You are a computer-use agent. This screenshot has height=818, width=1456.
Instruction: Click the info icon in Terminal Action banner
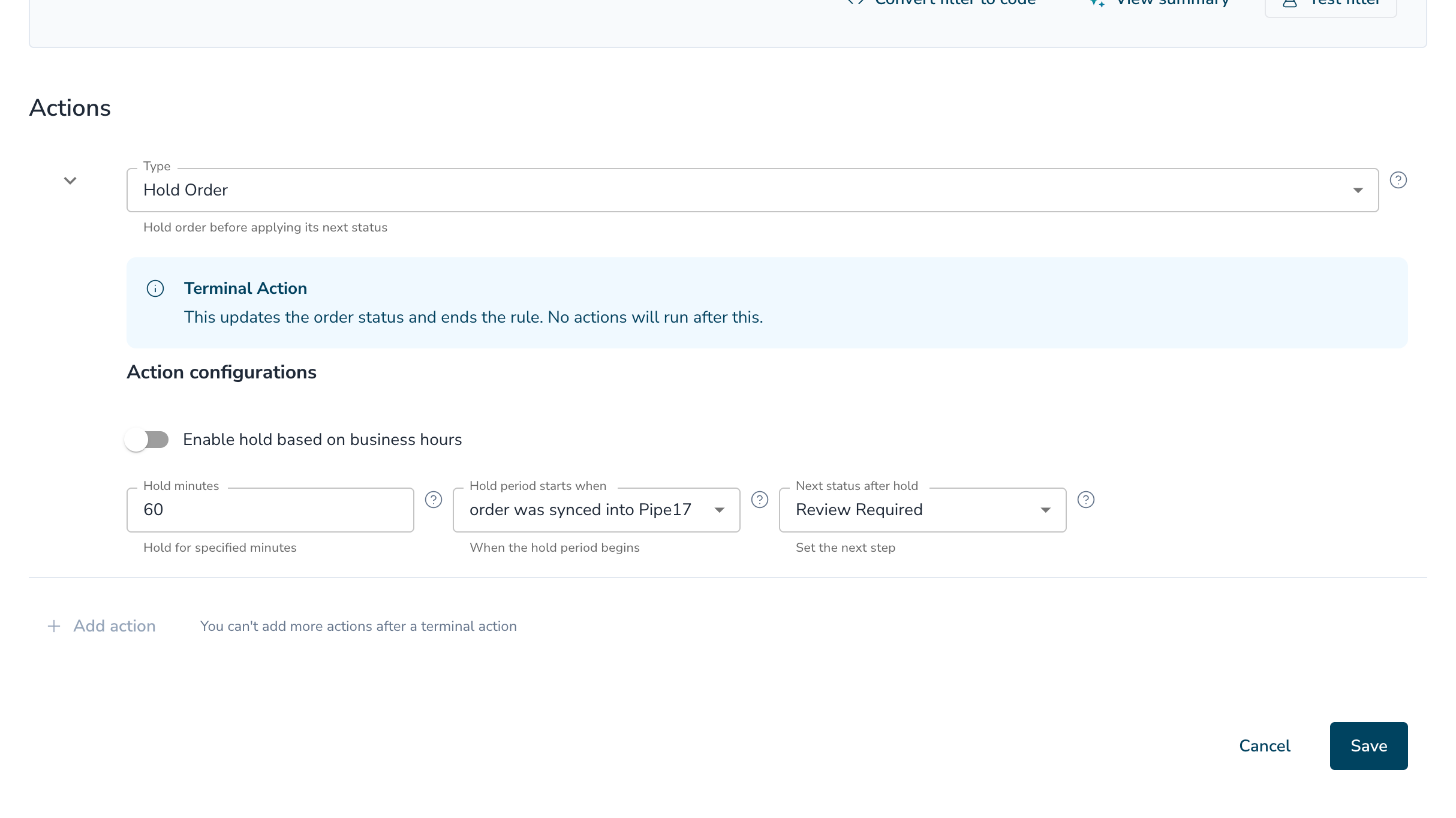coord(156,289)
